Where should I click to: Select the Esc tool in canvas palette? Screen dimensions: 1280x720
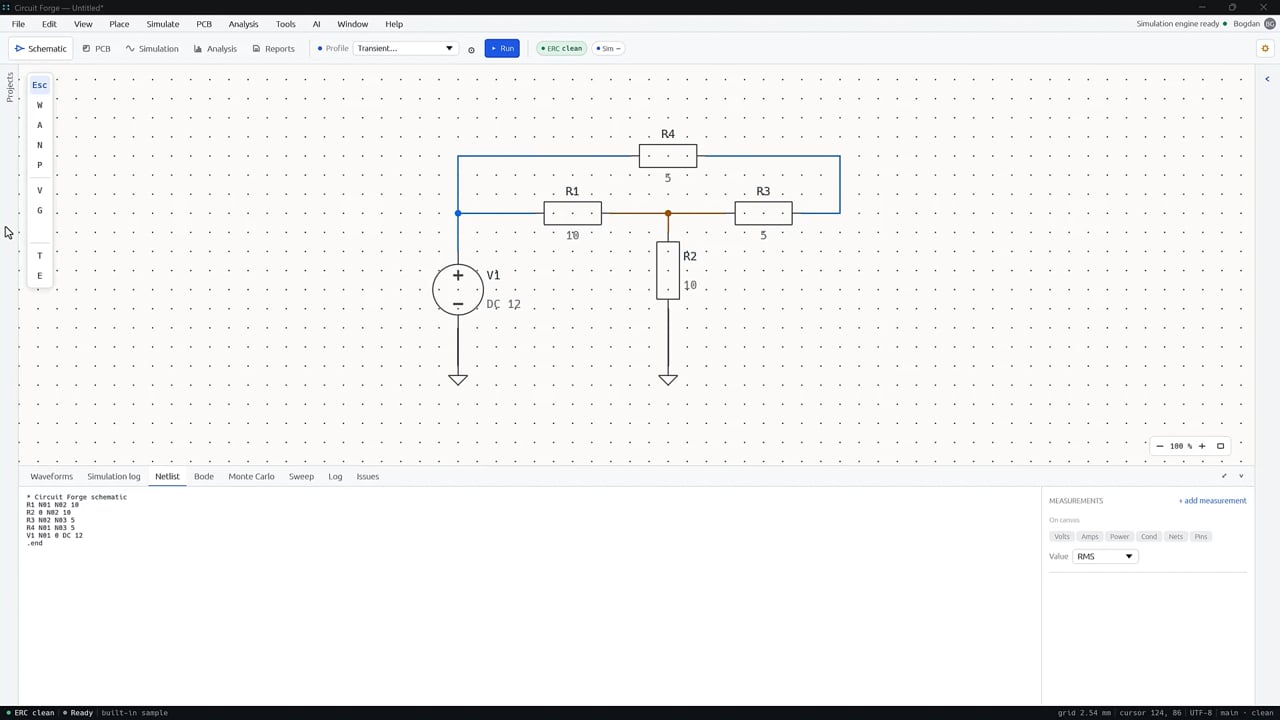pyautogui.click(x=39, y=85)
